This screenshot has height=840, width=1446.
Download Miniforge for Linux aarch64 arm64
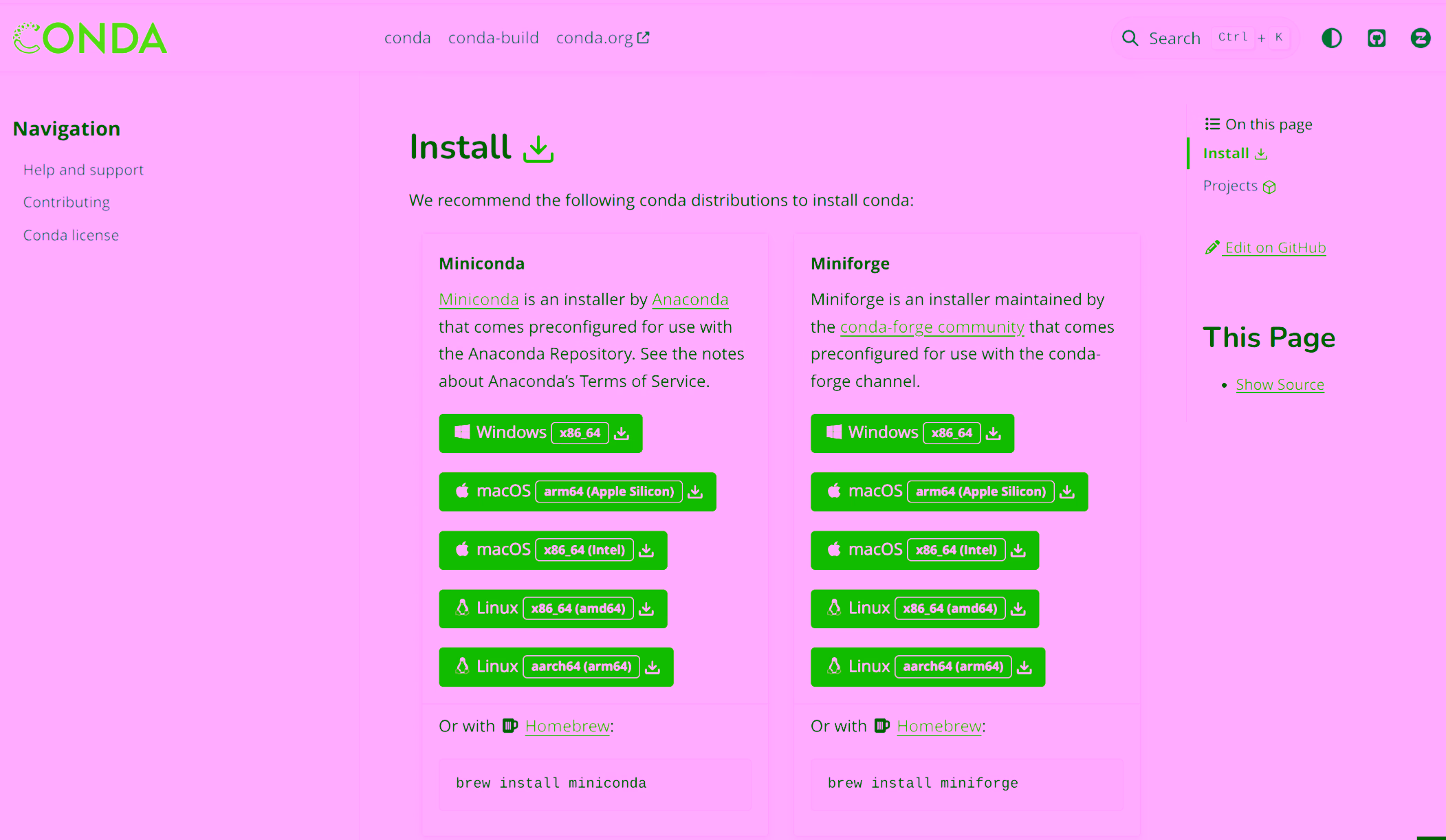928,667
